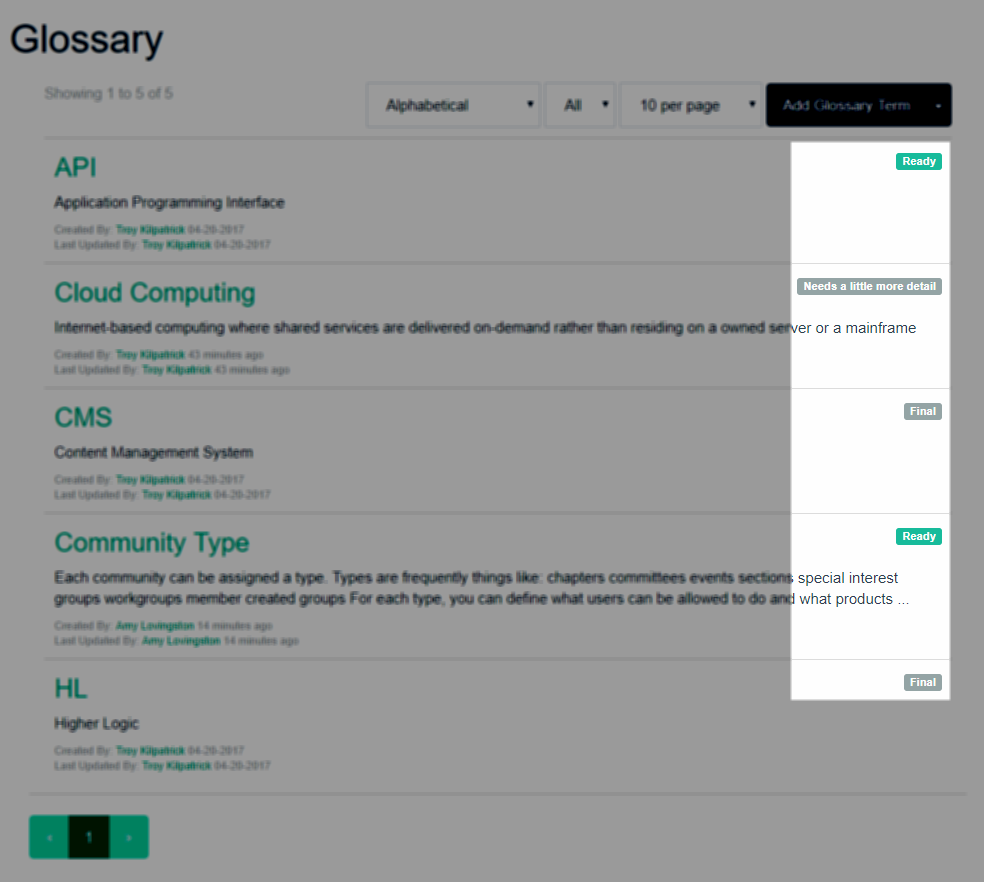The width and height of the screenshot is (984, 882).
Task: Click the Higher Logic definition text
Action: (x=97, y=724)
